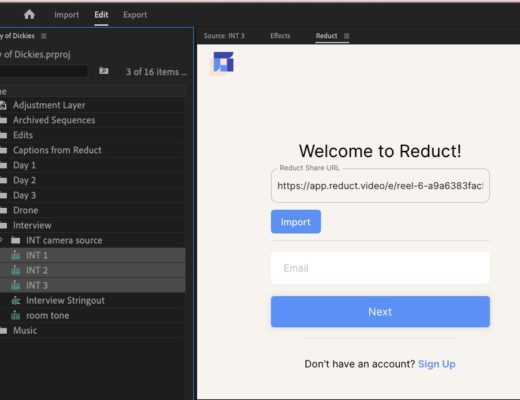This screenshot has height=400, width=520.
Task: Click the Music folder icon
Action: [x=3, y=331]
